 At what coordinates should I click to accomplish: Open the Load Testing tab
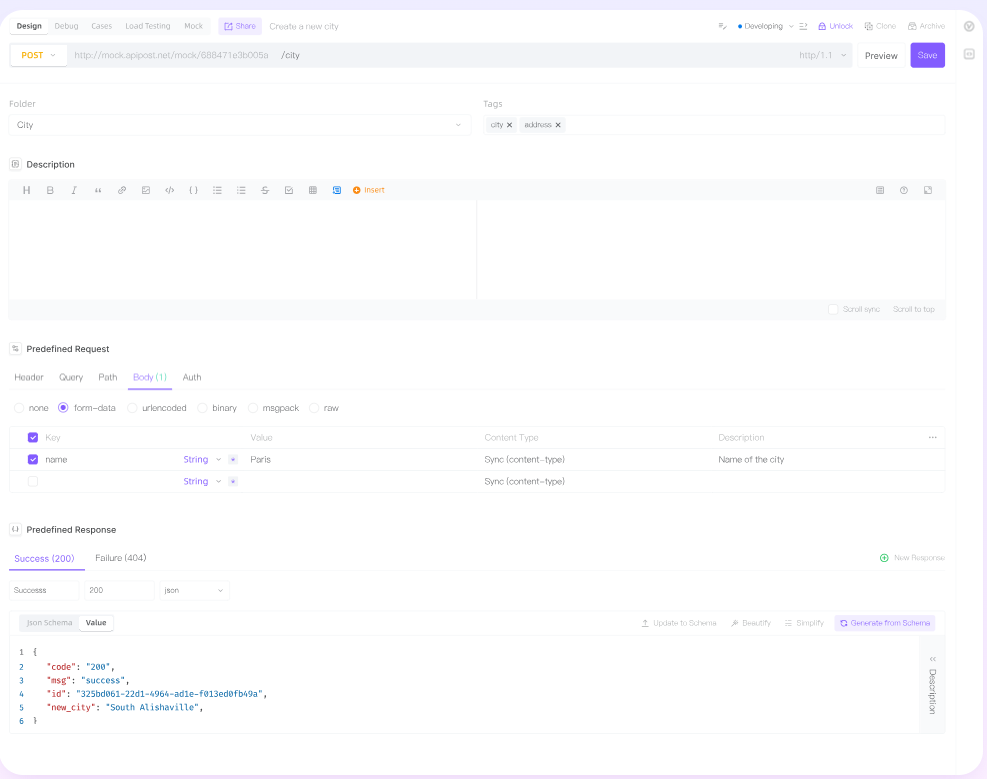point(147,26)
